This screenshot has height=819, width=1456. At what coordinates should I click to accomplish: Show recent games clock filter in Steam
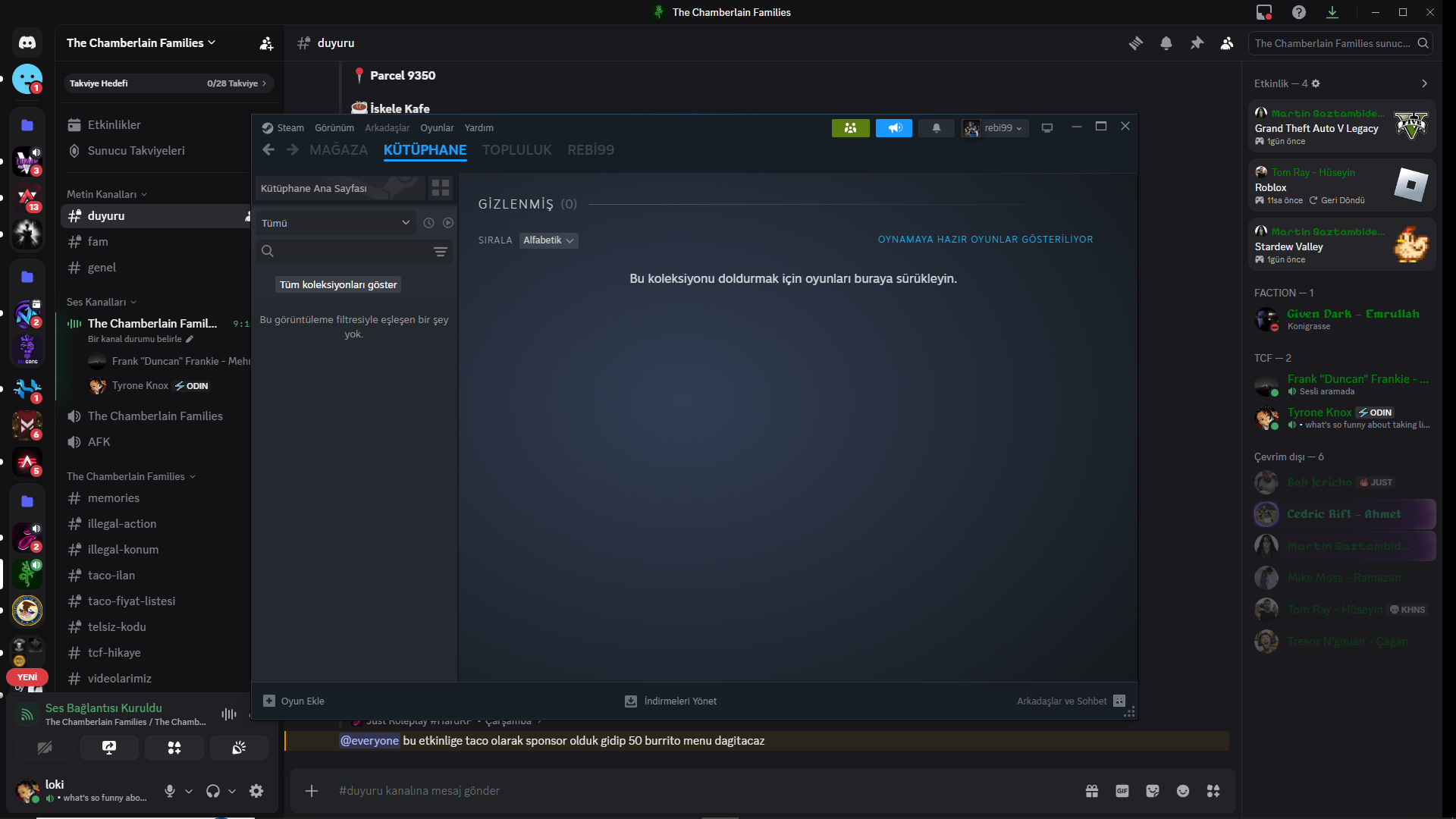(x=428, y=223)
